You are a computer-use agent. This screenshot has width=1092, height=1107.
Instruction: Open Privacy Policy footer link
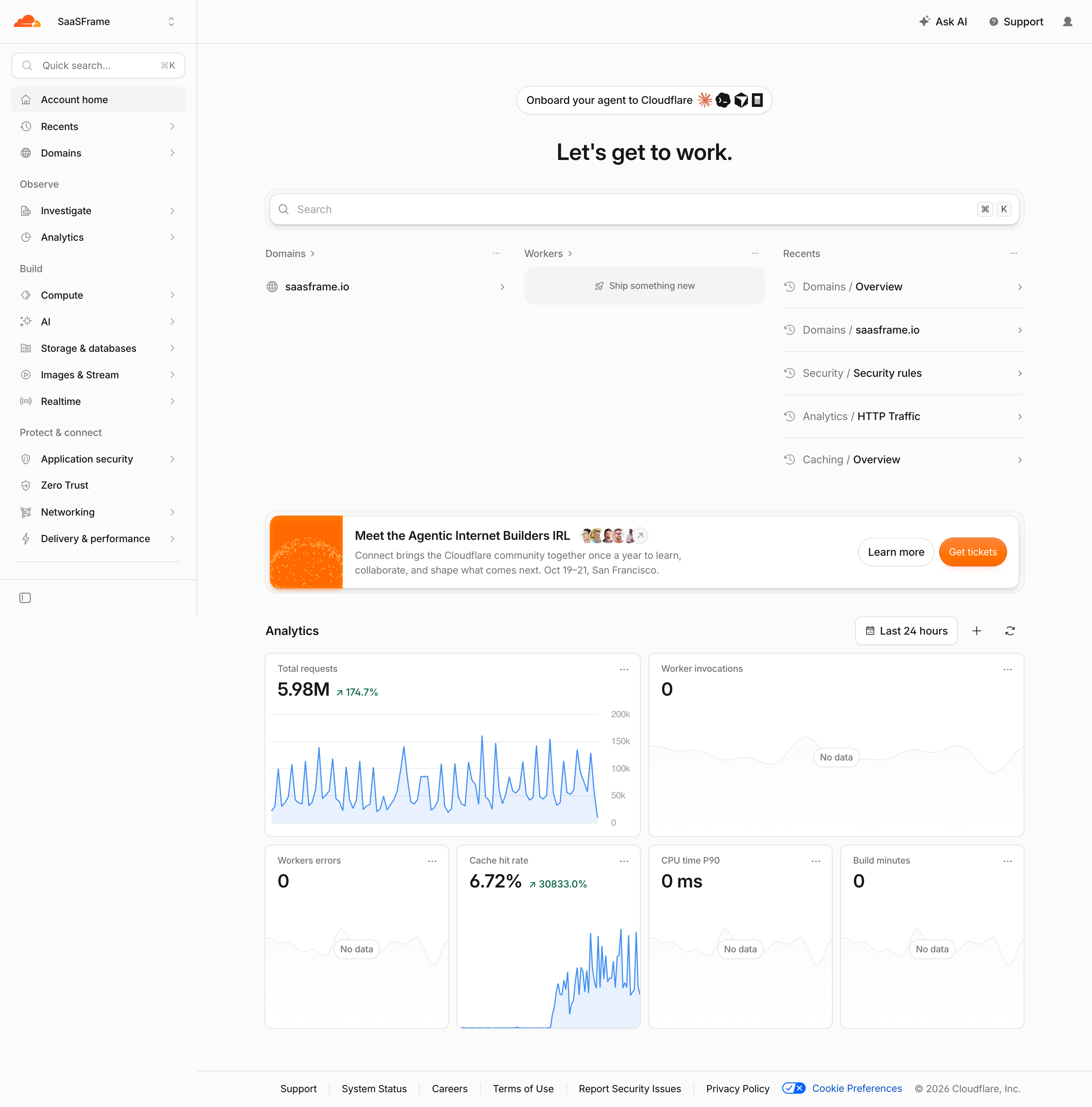coord(737,1089)
